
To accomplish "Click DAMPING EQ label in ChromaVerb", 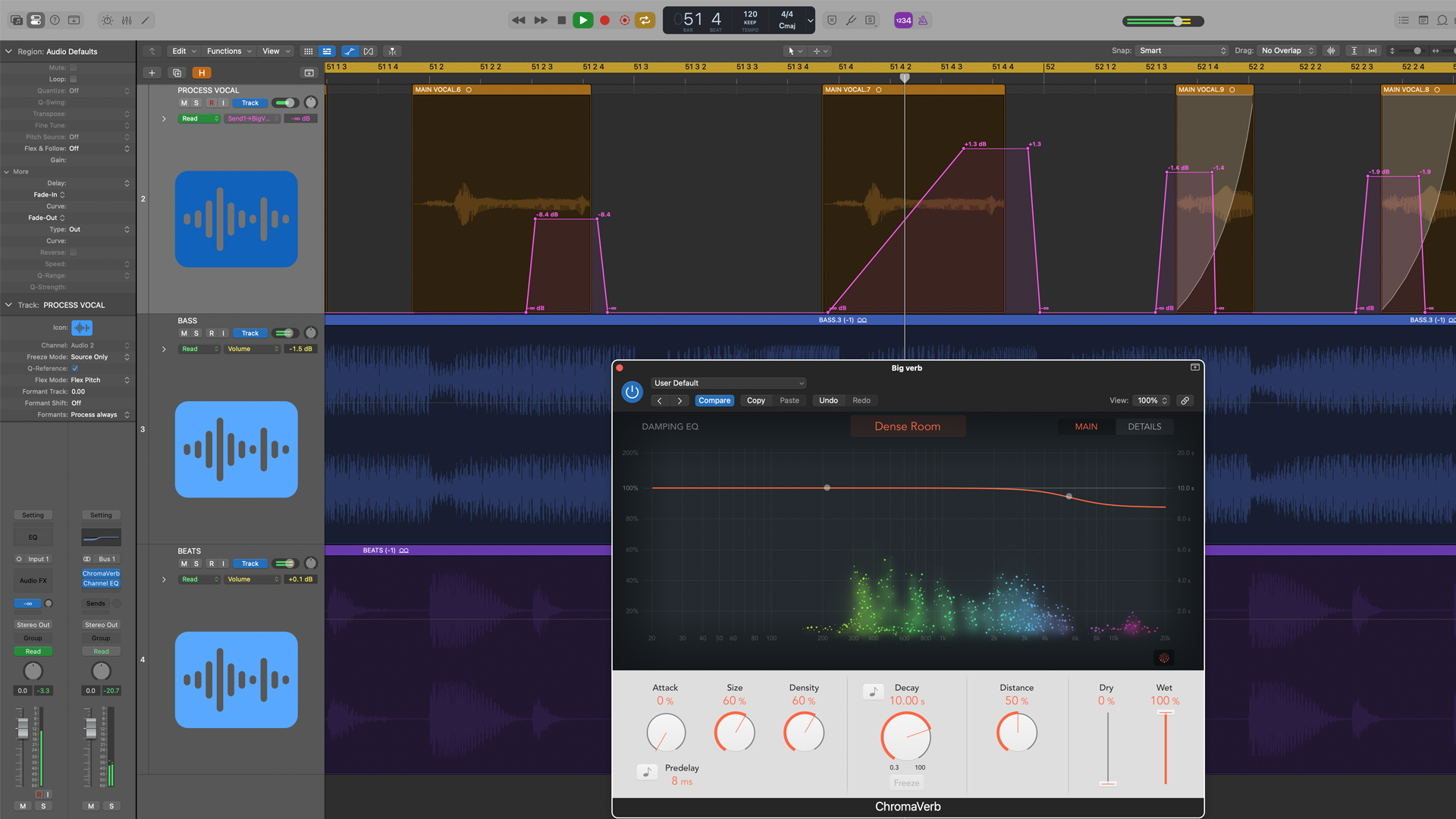I will (x=670, y=427).
